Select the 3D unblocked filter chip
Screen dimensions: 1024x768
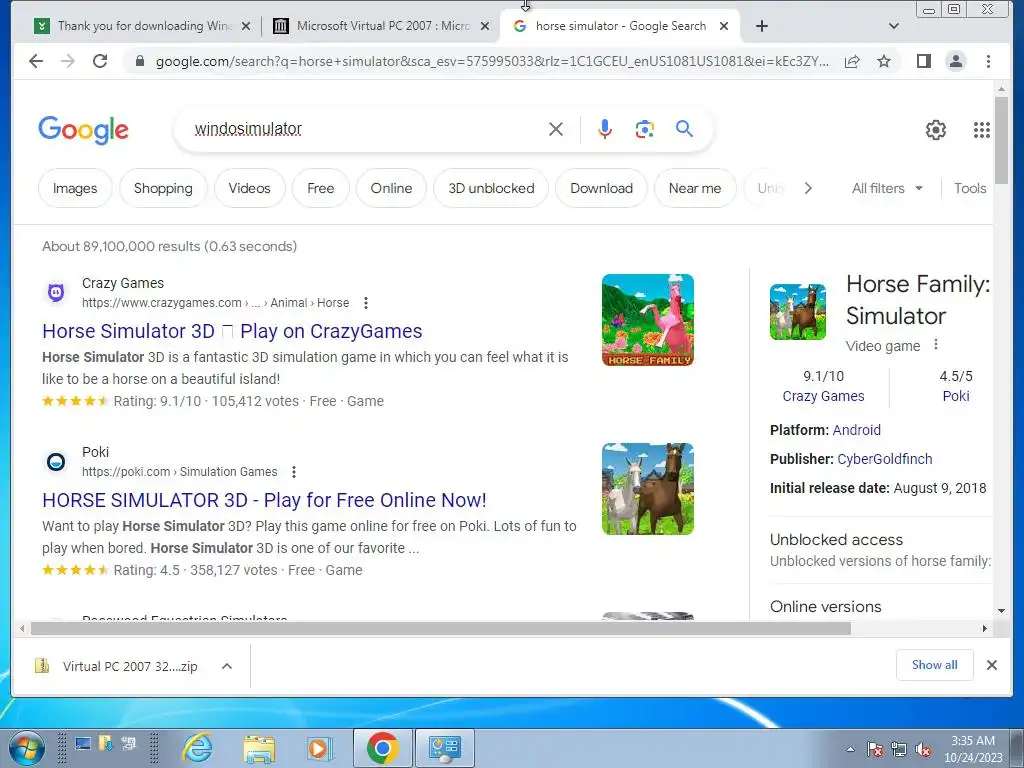pyautogui.click(x=491, y=188)
